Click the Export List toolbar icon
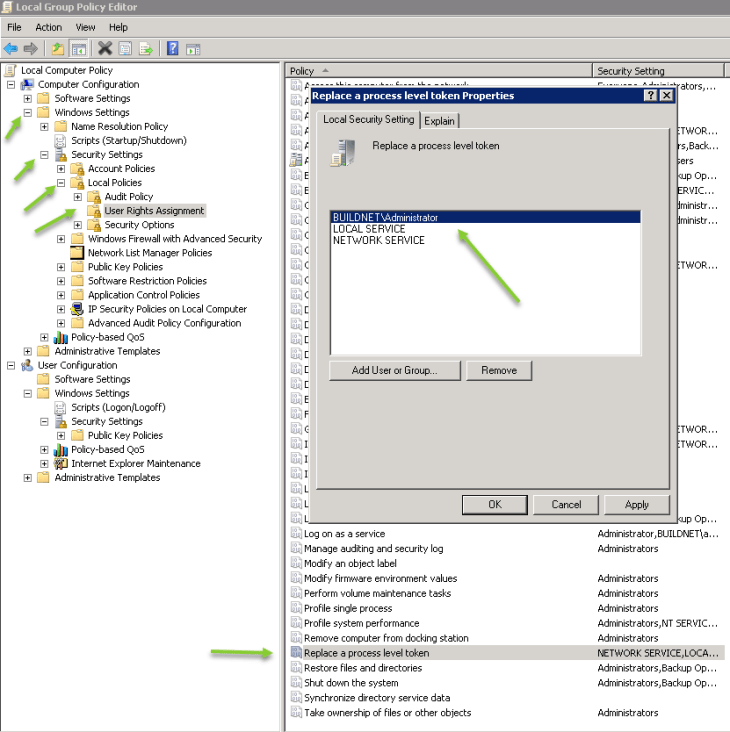730x732 pixels. (146, 48)
